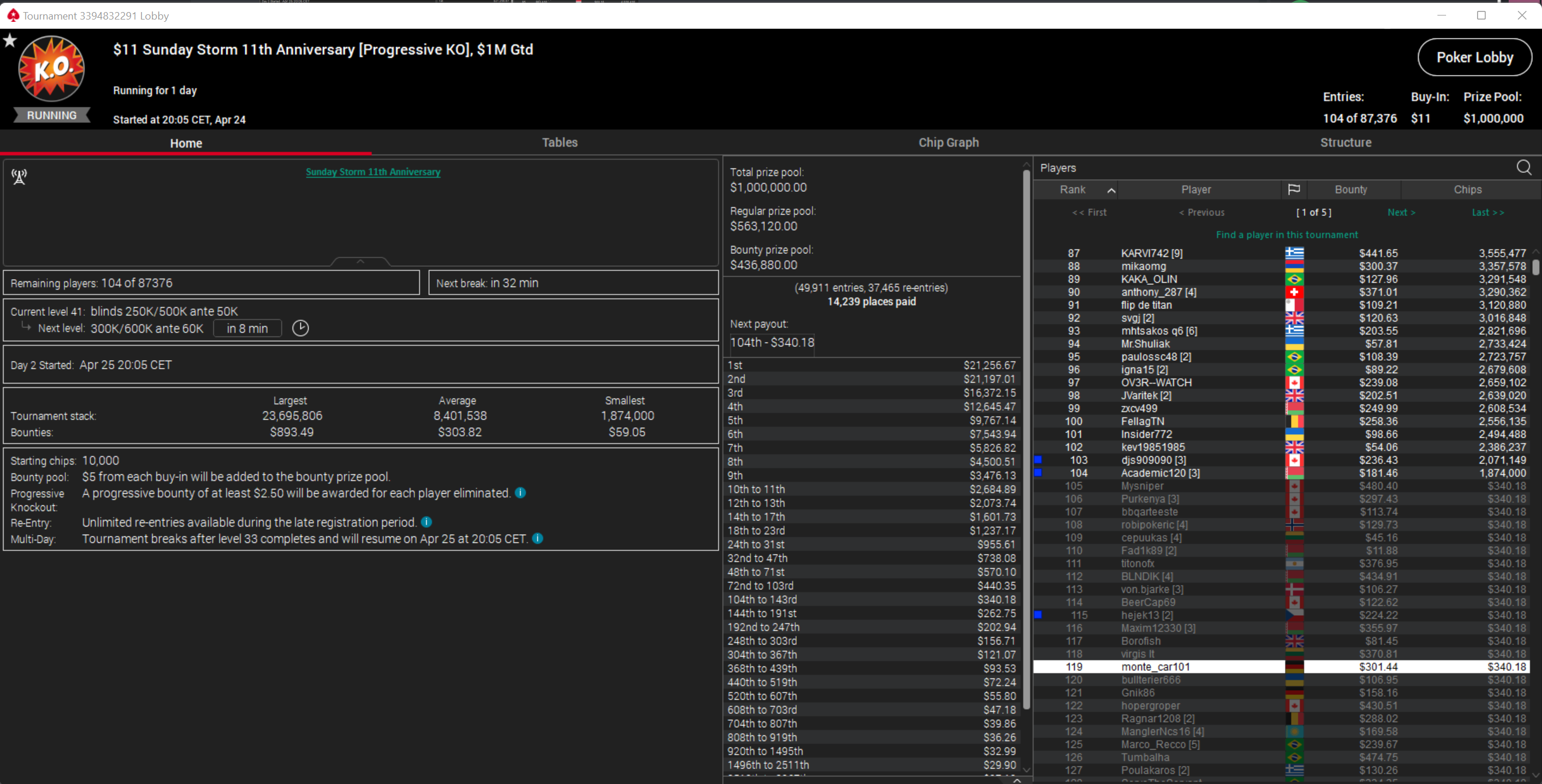Go to the Previous page of players
Image resolution: width=1542 pixels, height=784 pixels.
tap(1201, 213)
